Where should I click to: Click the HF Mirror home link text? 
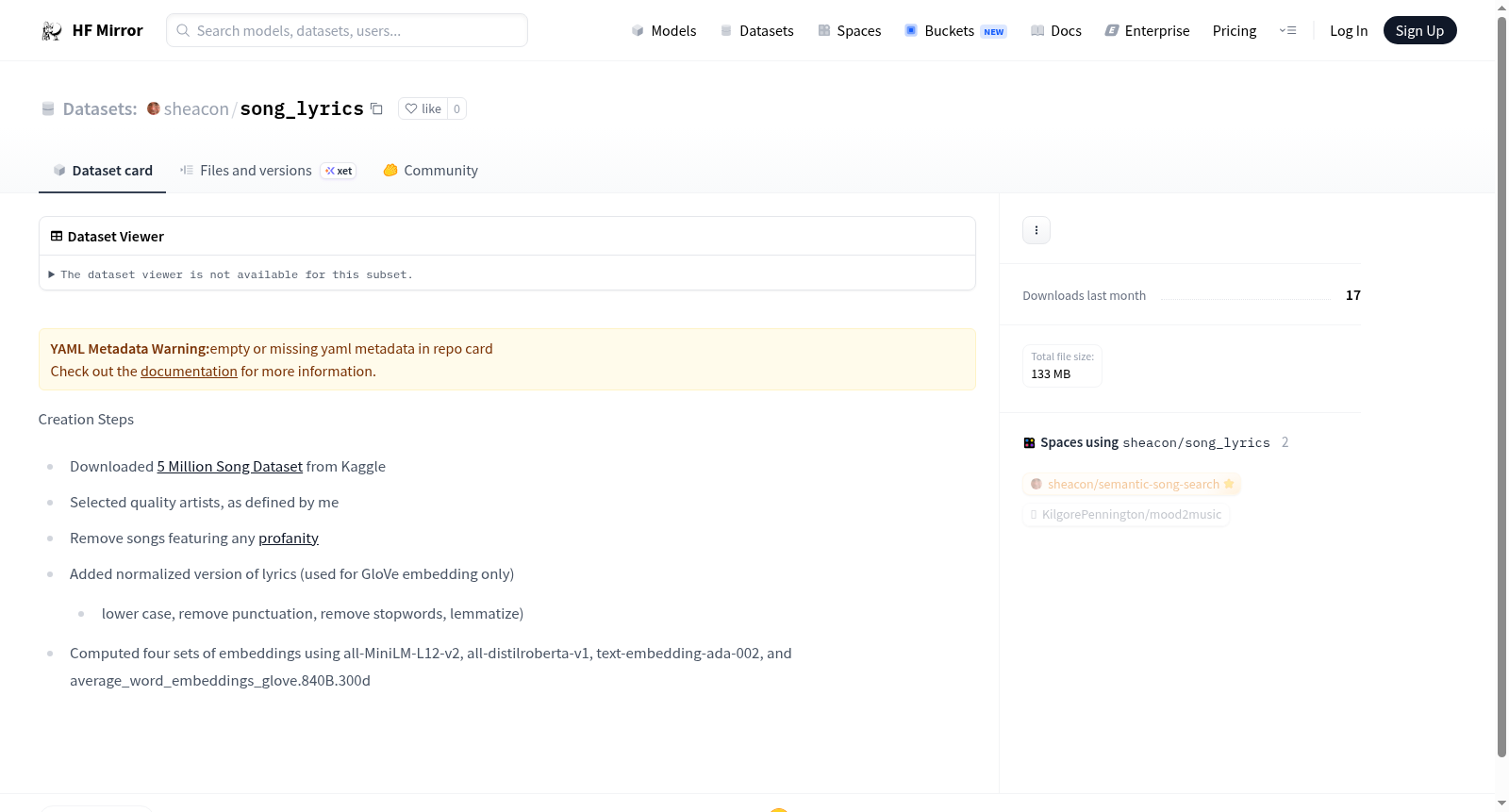pos(108,31)
